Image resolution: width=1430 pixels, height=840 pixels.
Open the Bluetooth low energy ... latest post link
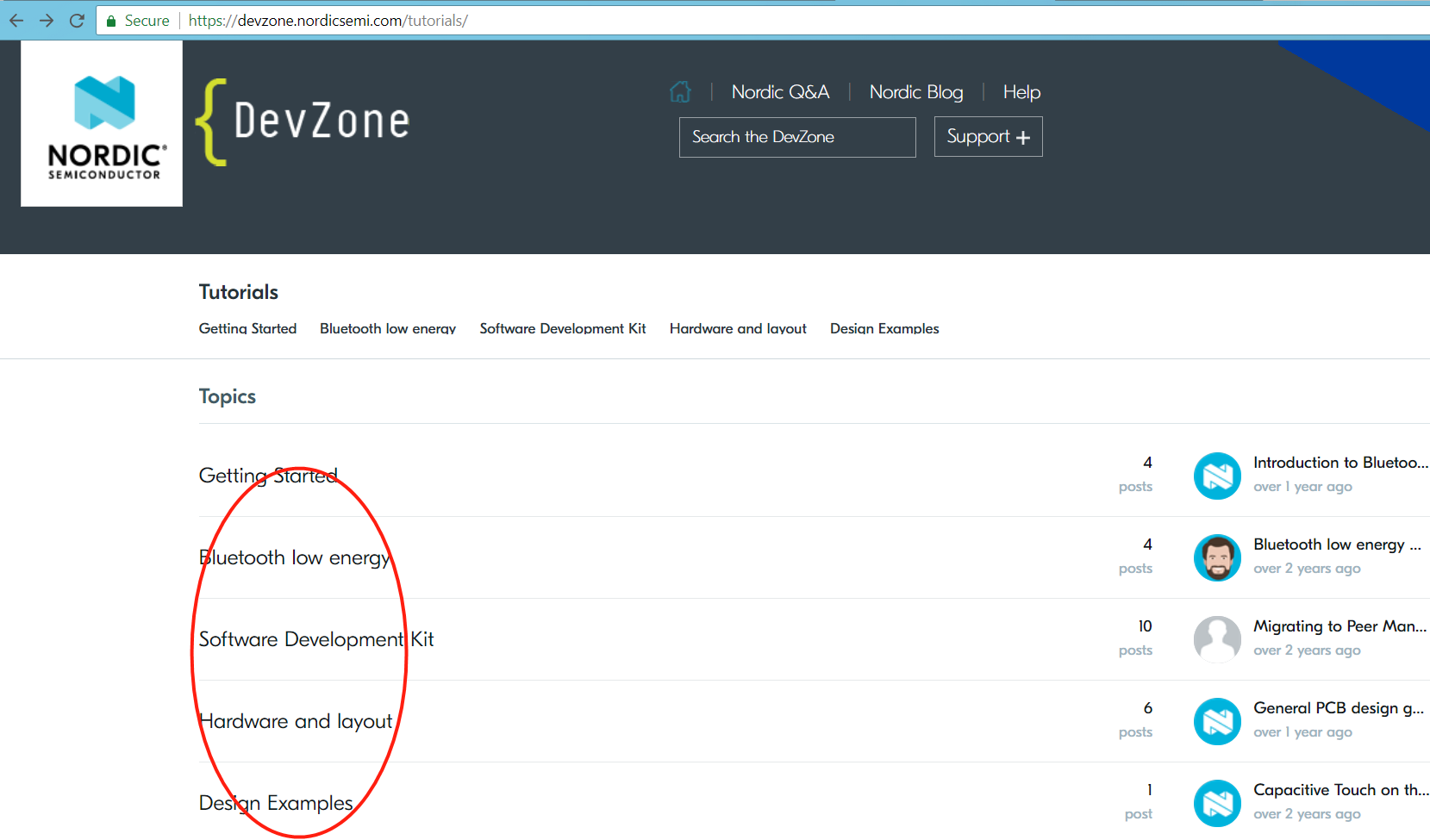[1337, 544]
